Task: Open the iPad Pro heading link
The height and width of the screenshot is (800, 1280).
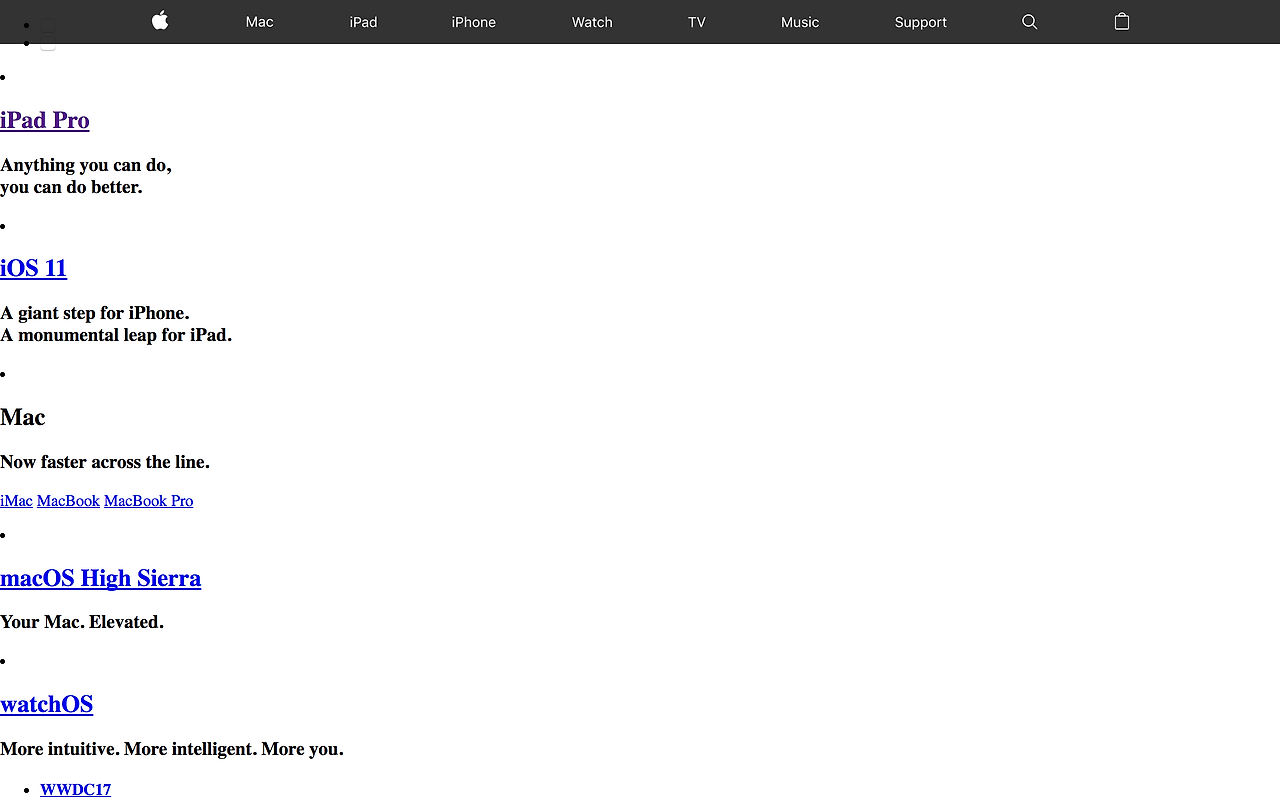Action: point(45,120)
